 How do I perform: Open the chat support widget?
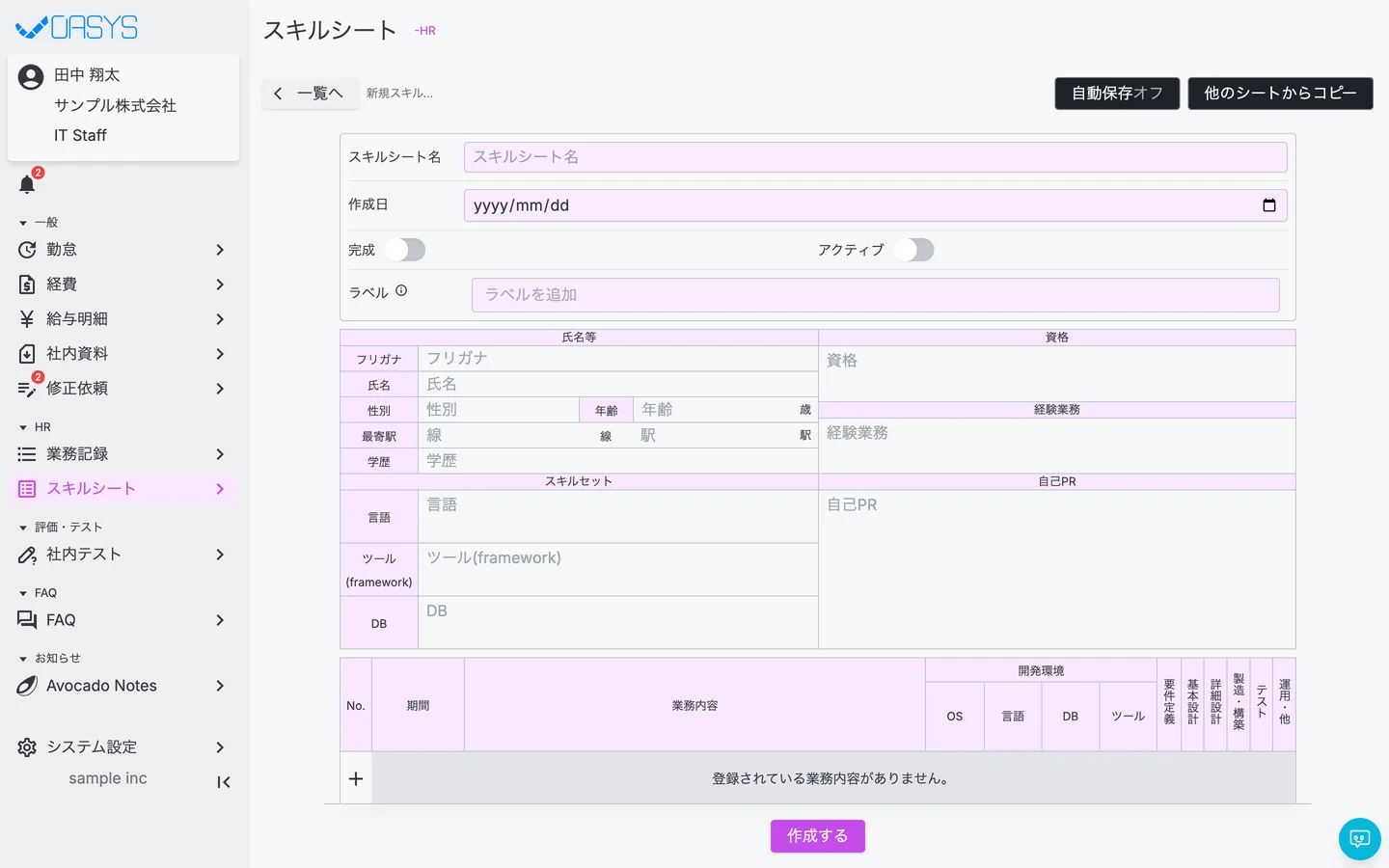1360,839
